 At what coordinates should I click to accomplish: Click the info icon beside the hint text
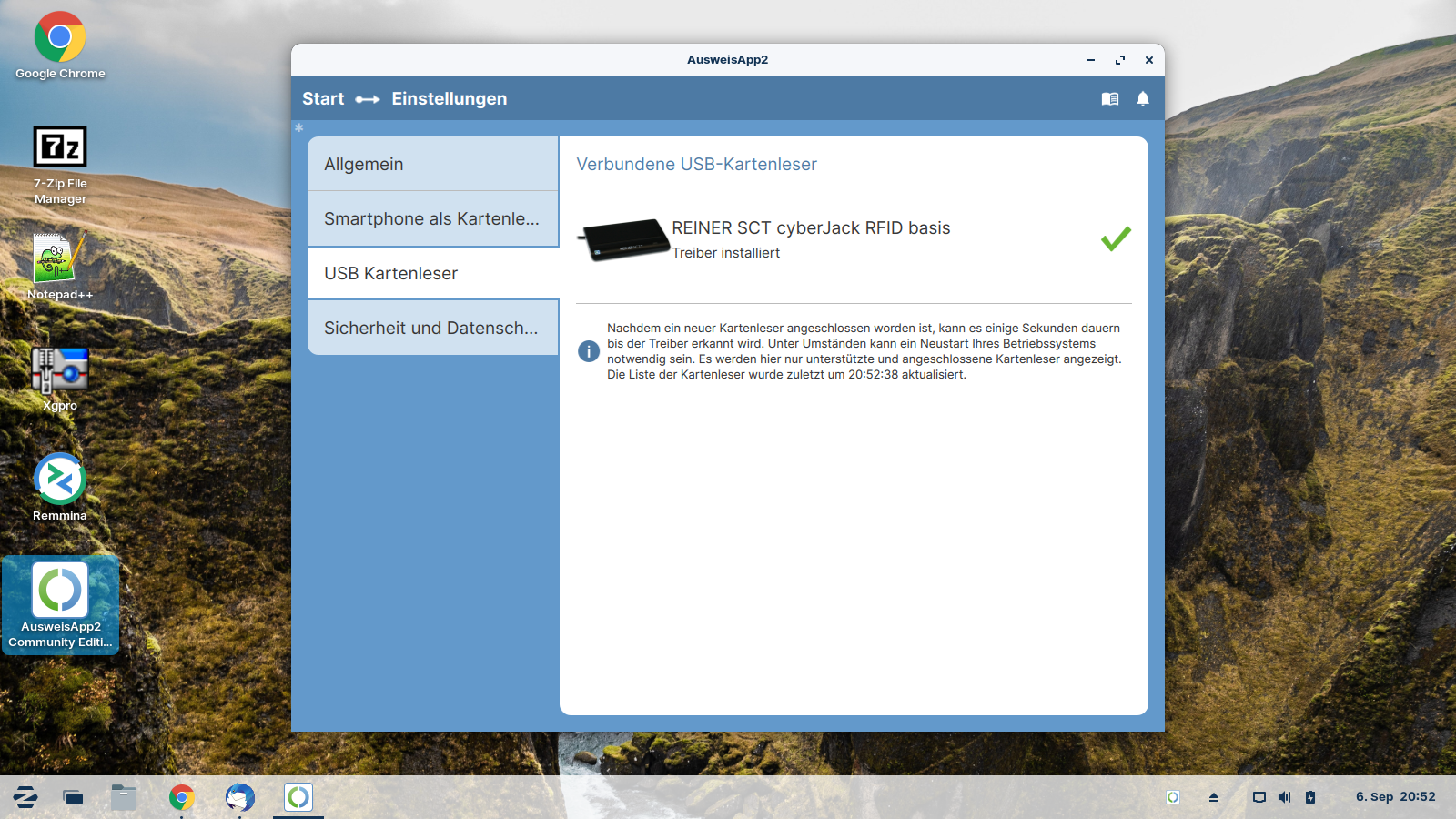click(x=589, y=351)
